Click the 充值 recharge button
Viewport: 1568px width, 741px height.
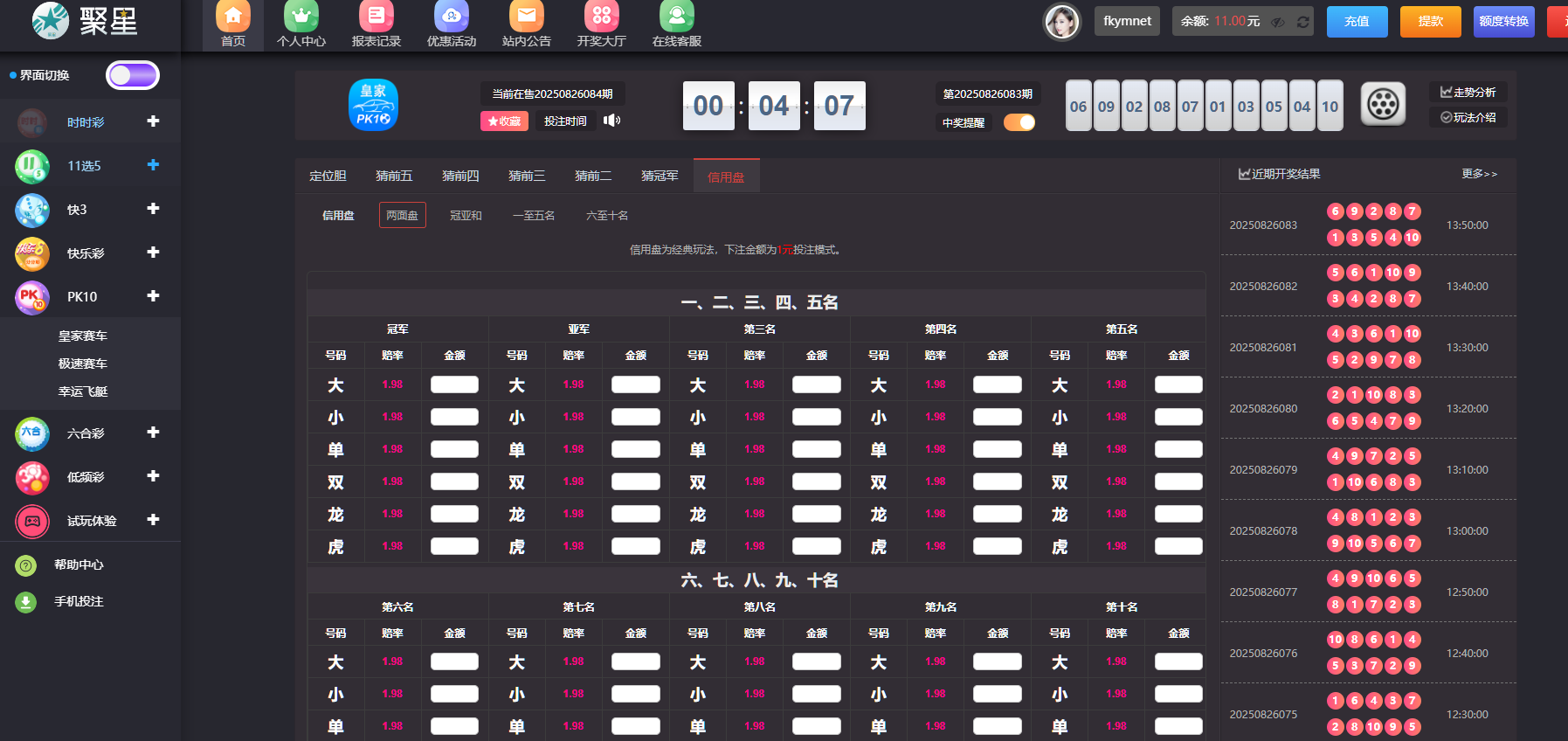click(x=1357, y=21)
